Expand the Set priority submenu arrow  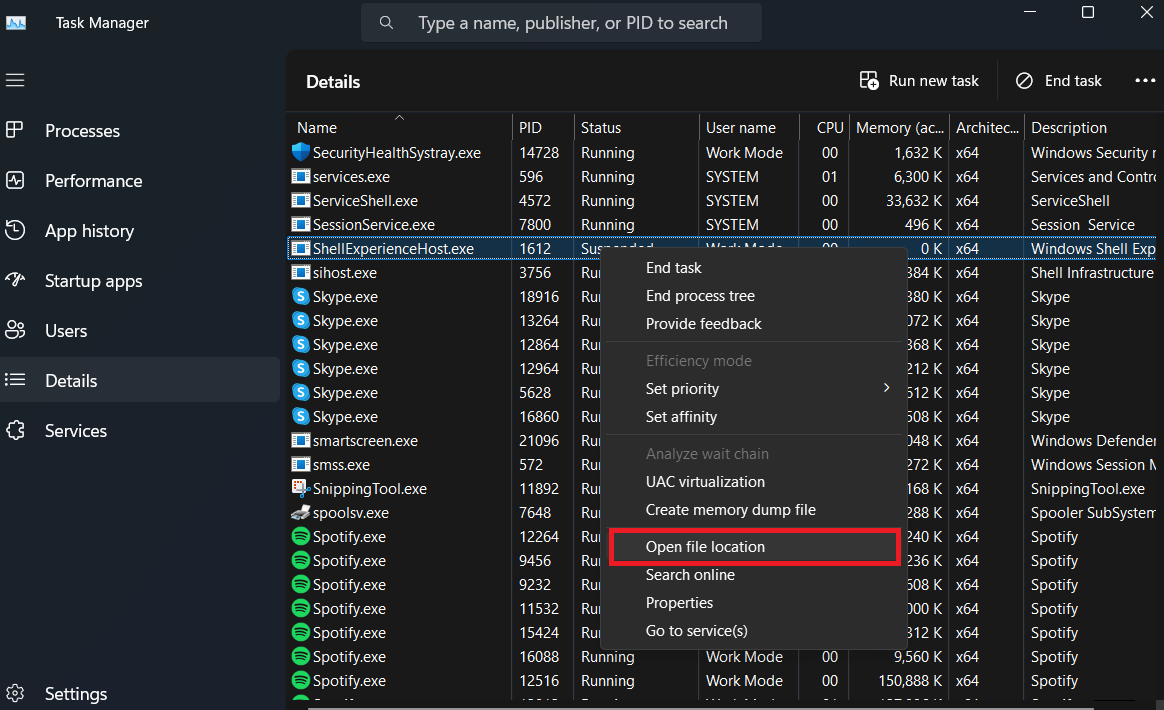coord(886,388)
